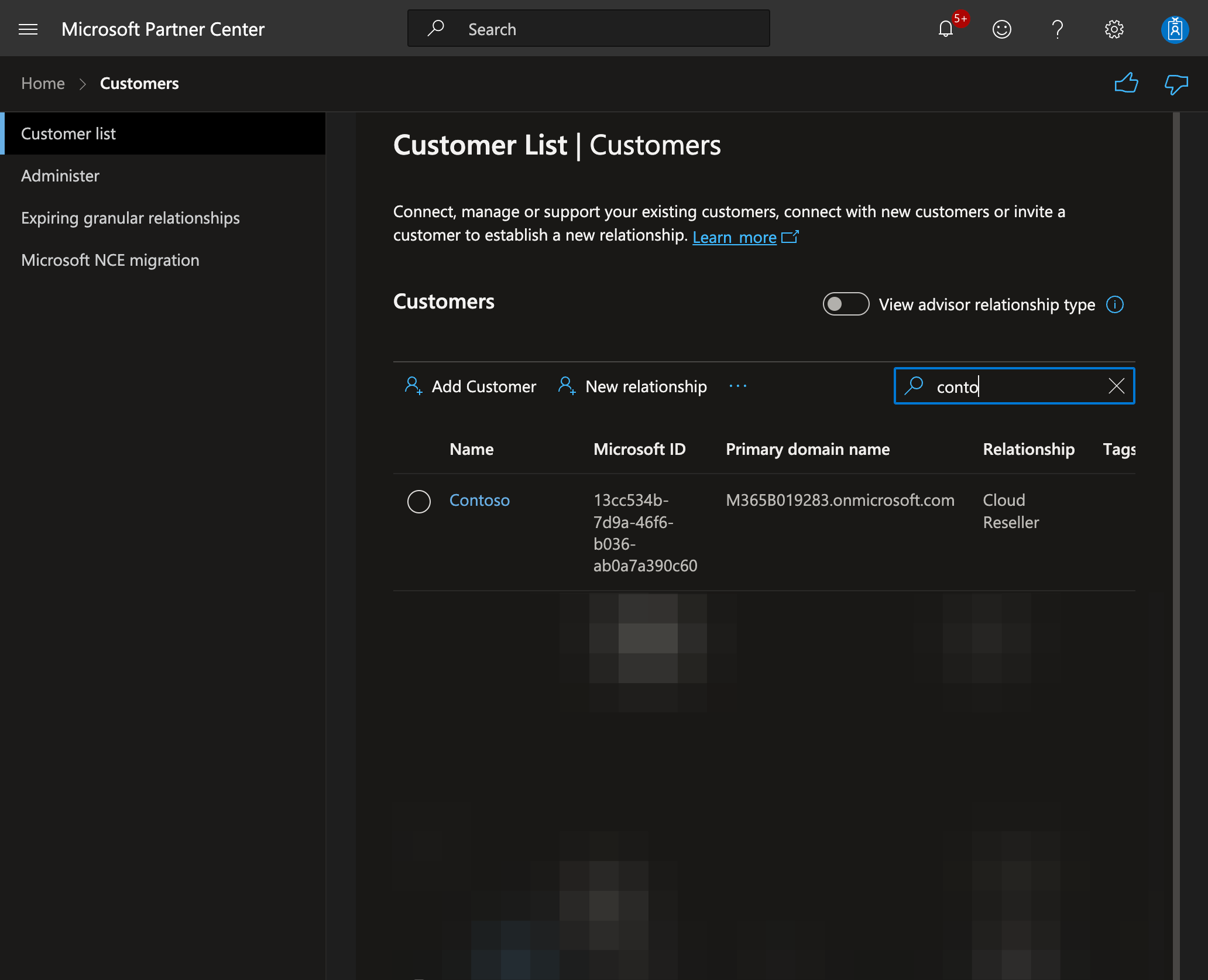
Task: Click the Tags column header
Action: tap(1119, 449)
